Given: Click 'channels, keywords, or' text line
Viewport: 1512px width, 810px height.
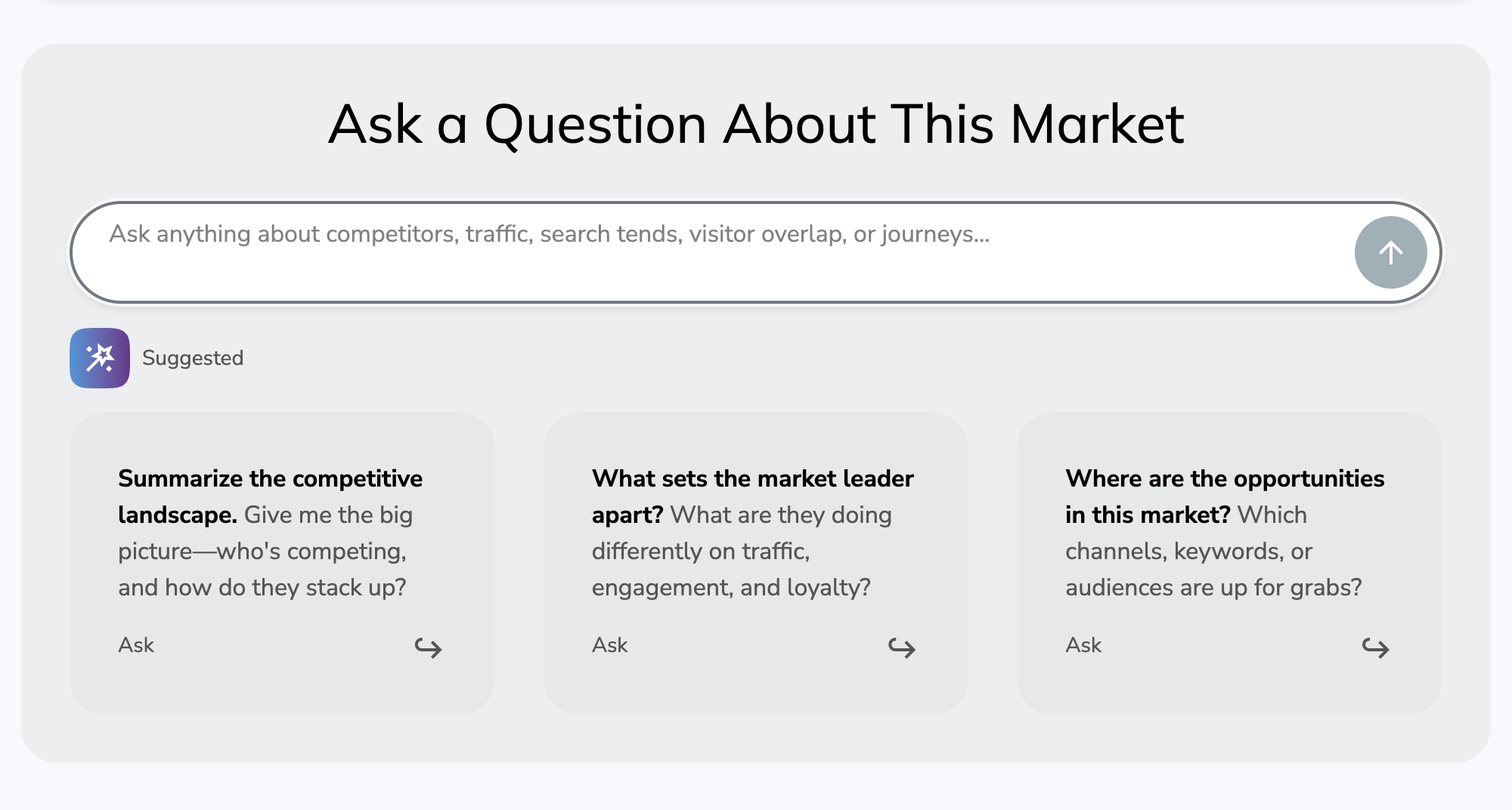Looking at the screenshot, I should click(1188, 552).
